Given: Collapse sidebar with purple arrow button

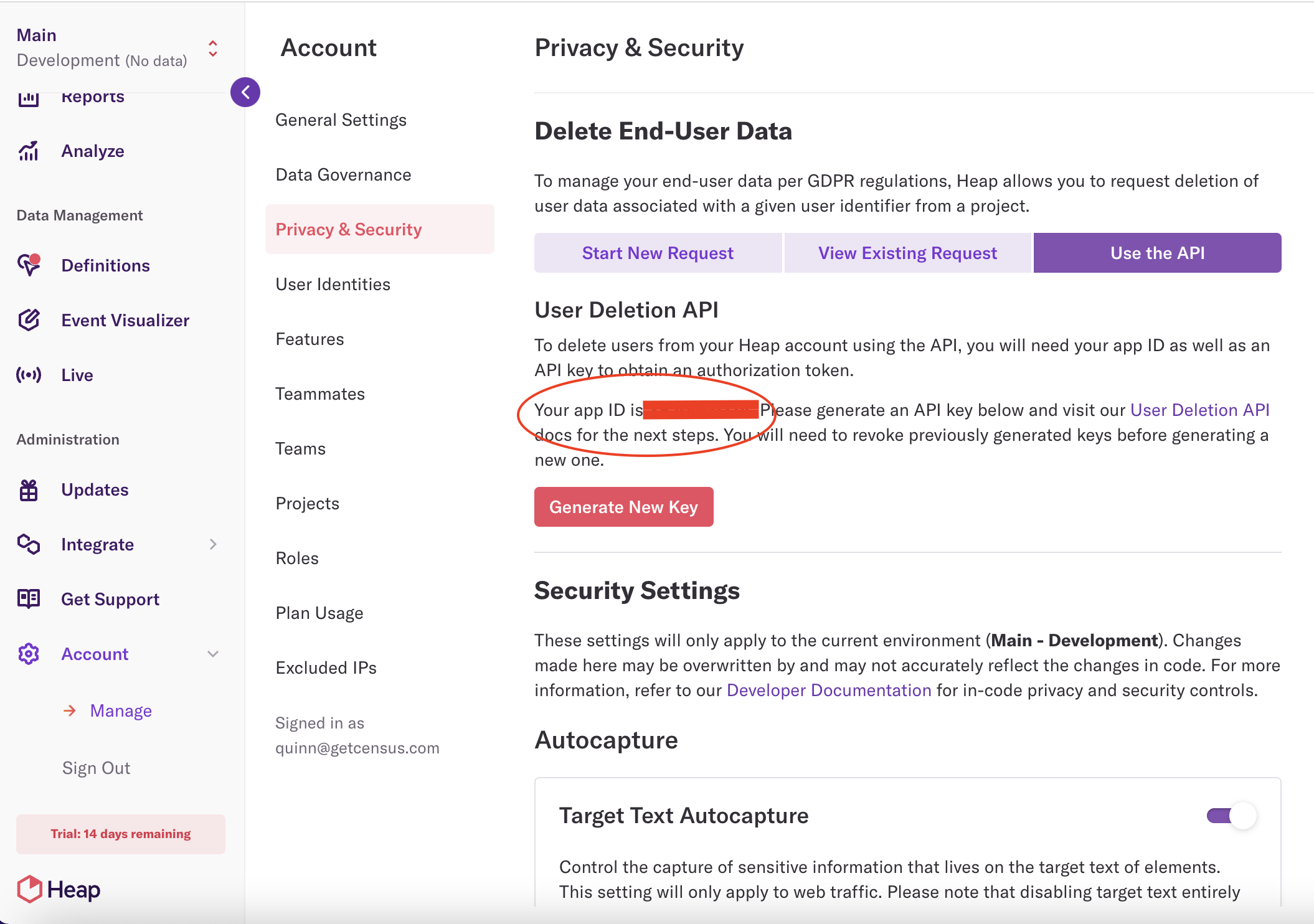Looking at the screenshot, I should [245, 92].
